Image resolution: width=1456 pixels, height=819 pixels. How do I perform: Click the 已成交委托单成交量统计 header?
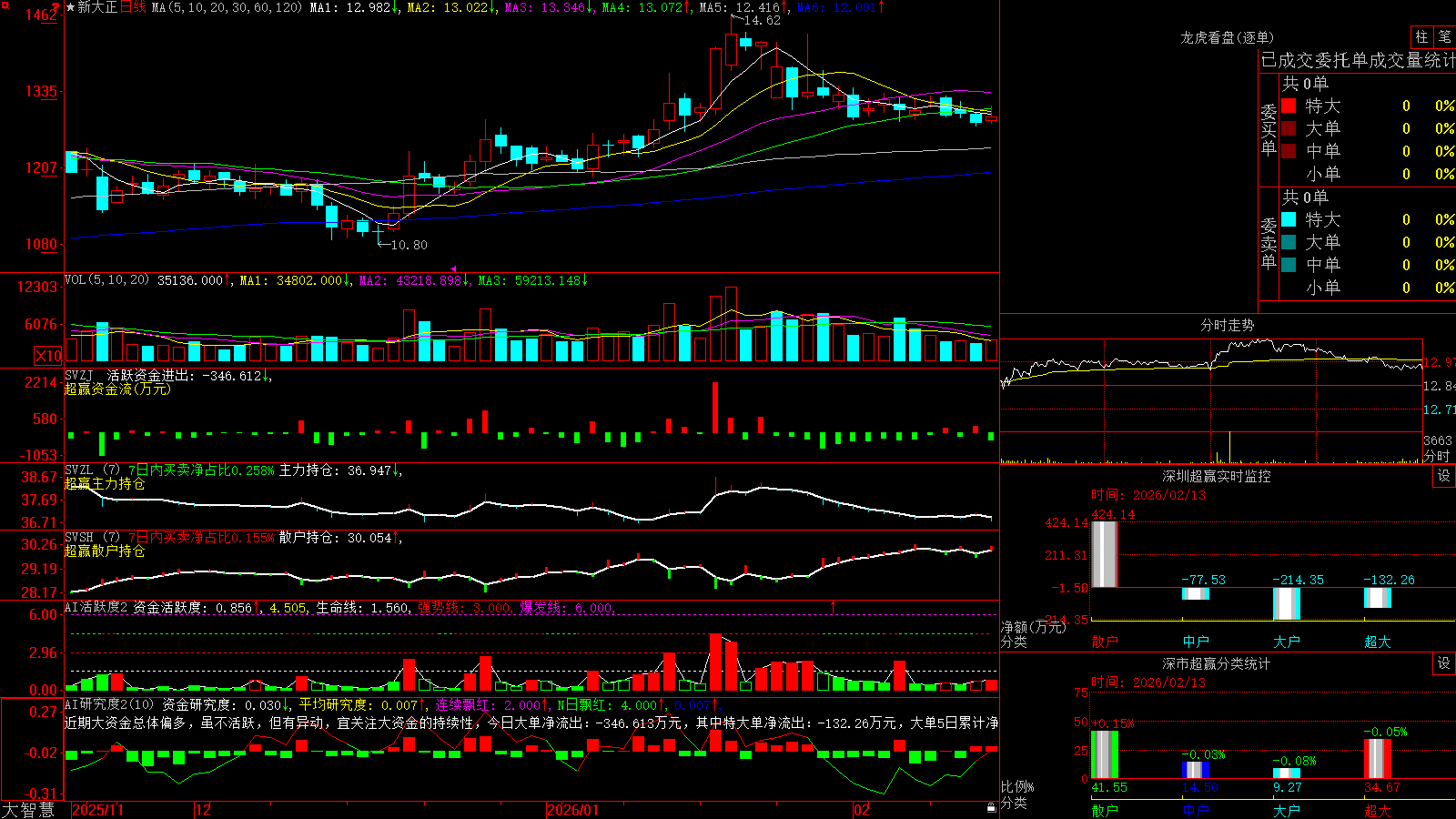[x=1358, y=60]
